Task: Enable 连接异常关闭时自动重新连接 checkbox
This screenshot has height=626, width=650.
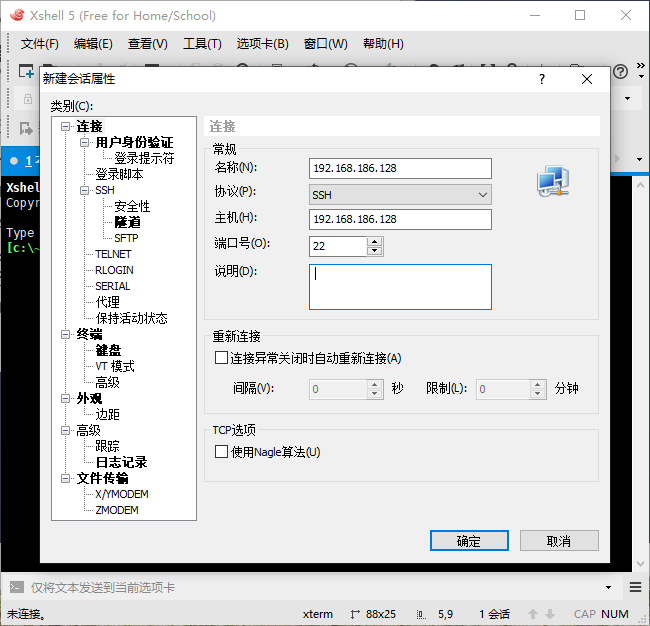Action: pyautogui.click(x=221, y=358)
